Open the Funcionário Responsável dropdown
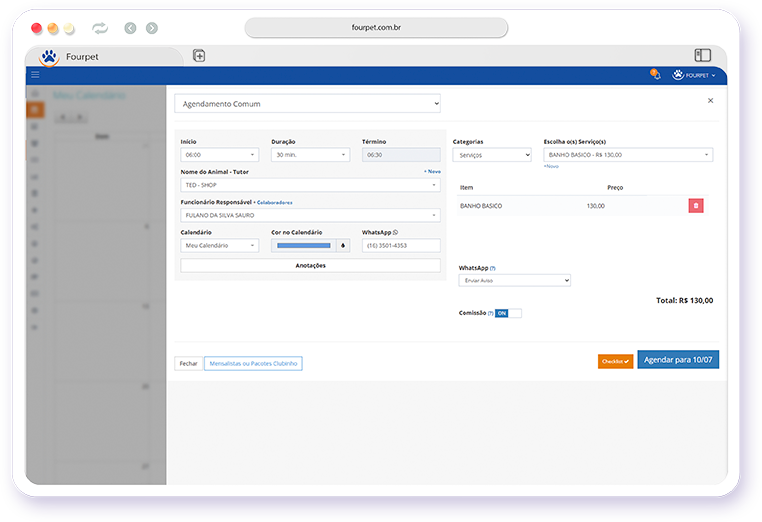The height and width of the screenshot is (522, 762). 310,215
